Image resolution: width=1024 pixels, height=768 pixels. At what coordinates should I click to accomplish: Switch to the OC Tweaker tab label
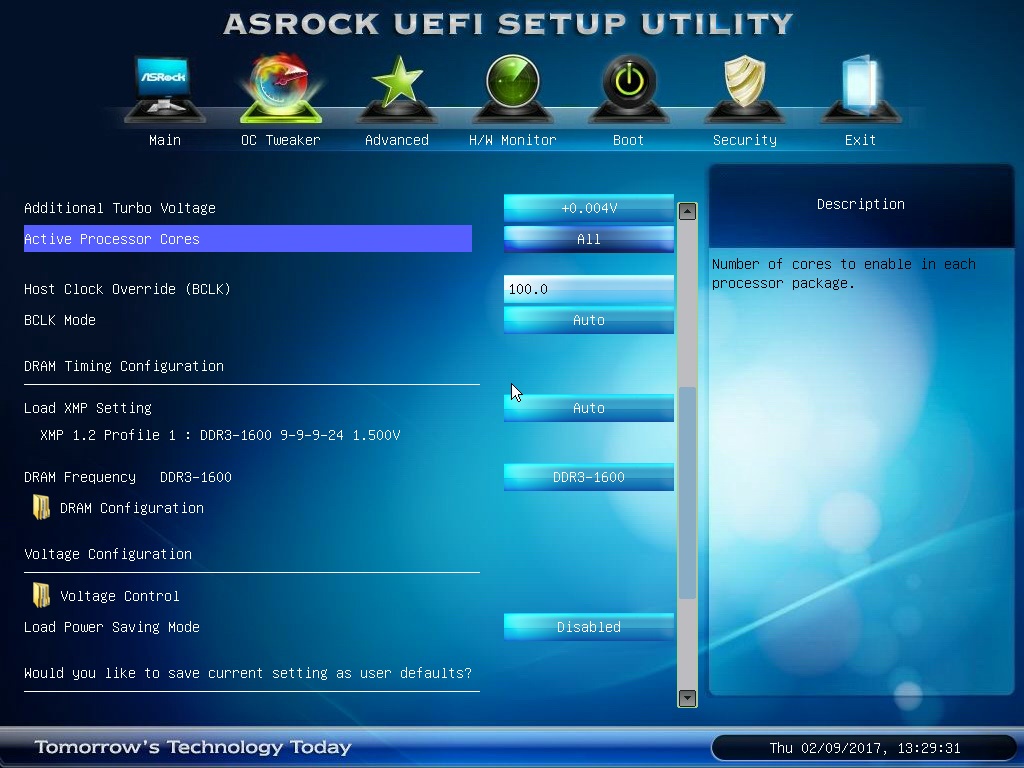point(281,140)
